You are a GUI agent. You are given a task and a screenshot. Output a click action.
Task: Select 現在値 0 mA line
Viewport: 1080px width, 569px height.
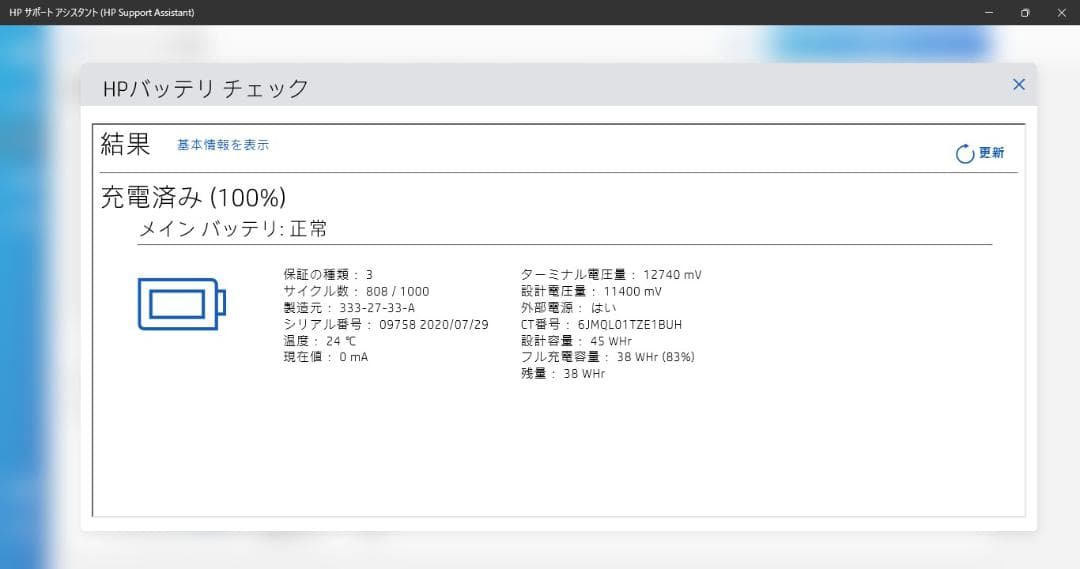pos(326,357)
